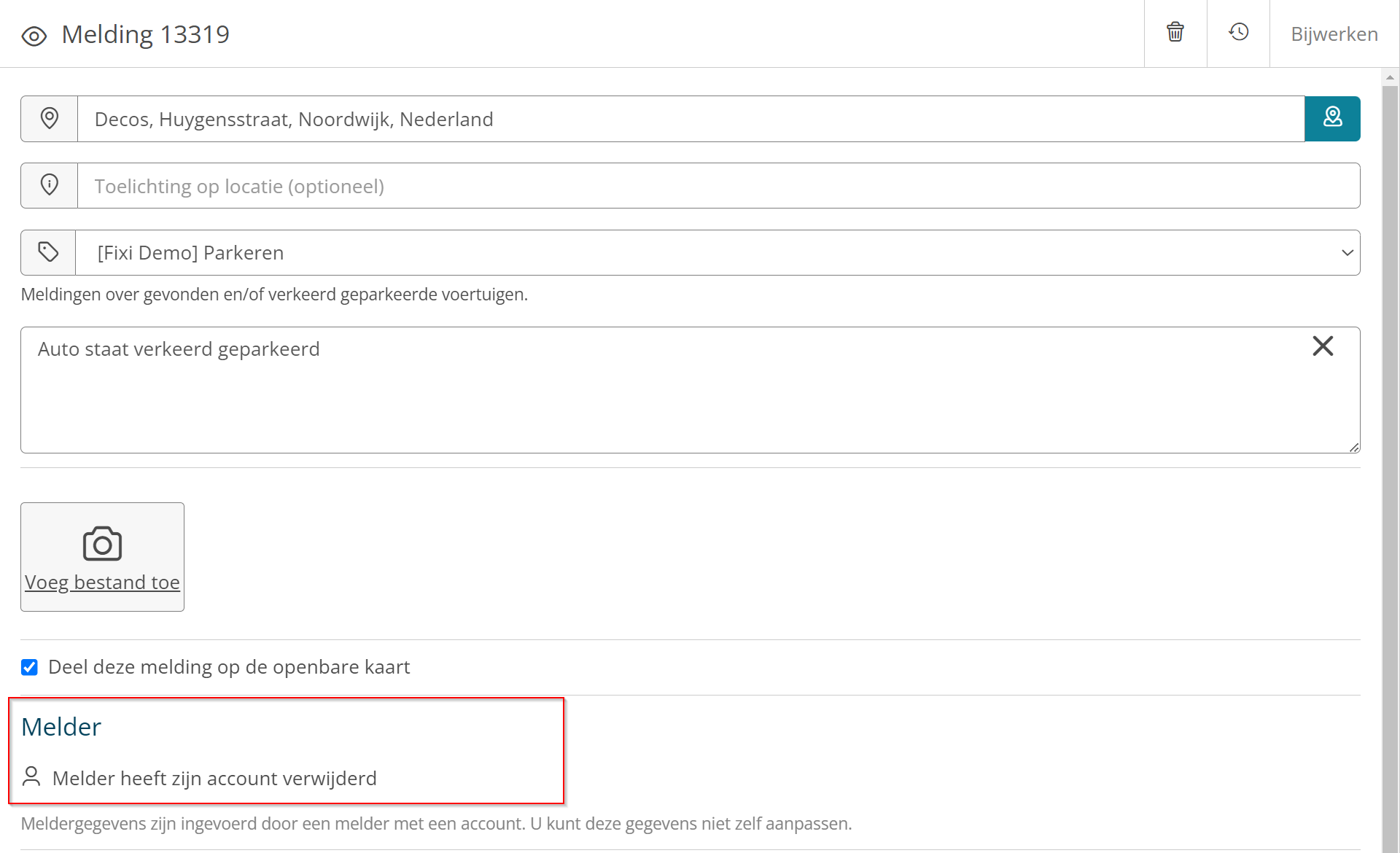Open the map locator teal button

pyautogui.click(x=1332, y=118)
